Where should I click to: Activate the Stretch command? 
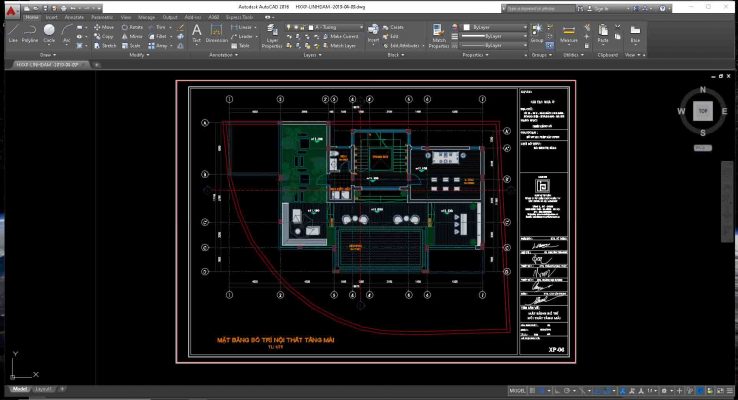coord(104,46)
